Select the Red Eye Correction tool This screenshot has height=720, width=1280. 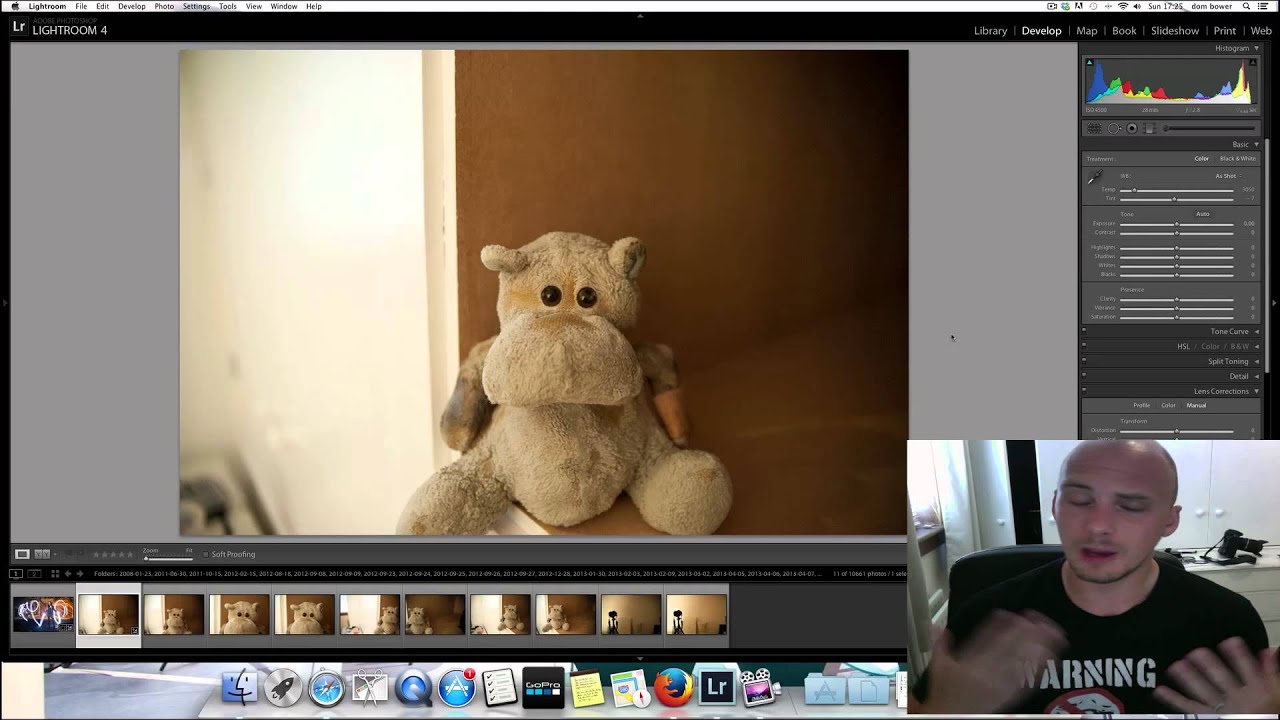tap(1132, 129)
